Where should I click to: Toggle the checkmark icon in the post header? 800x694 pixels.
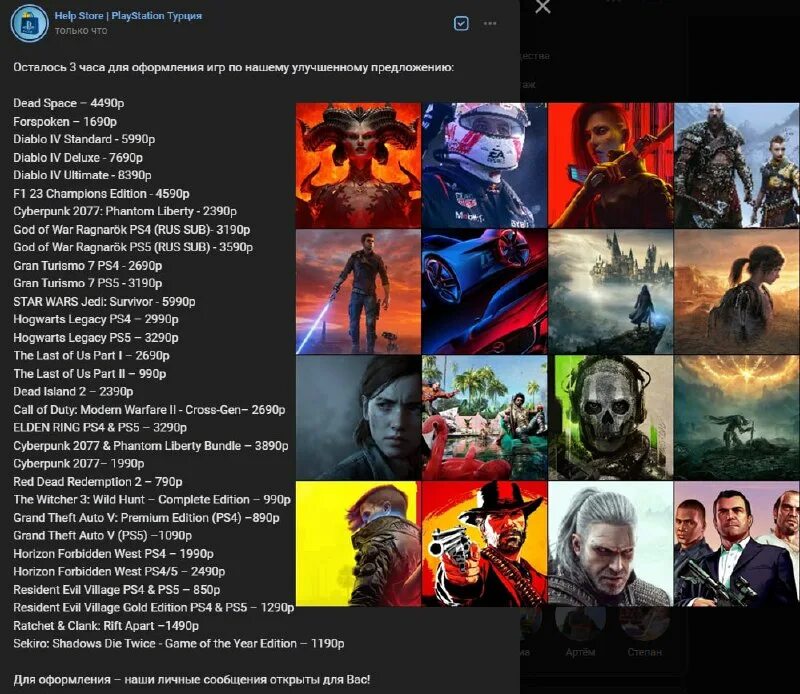461,23
